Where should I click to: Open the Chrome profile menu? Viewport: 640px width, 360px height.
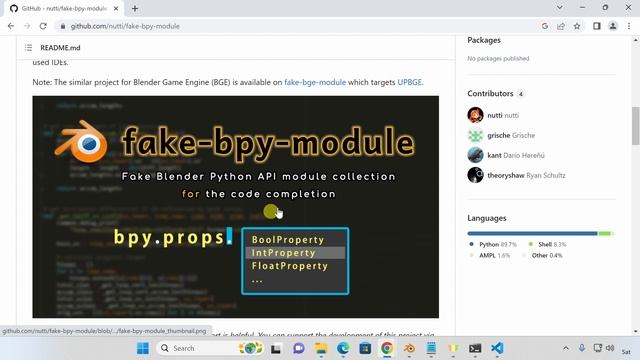coord(613,26)
